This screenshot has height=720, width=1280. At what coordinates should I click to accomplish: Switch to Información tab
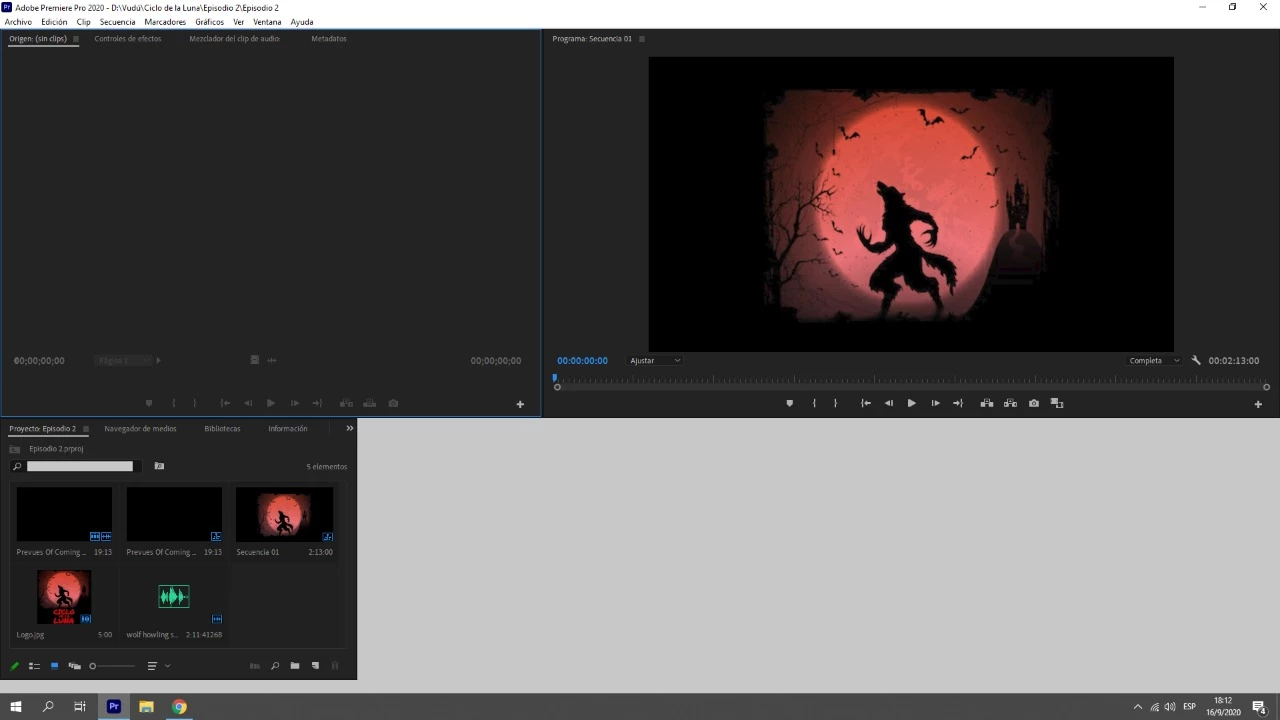288,429
